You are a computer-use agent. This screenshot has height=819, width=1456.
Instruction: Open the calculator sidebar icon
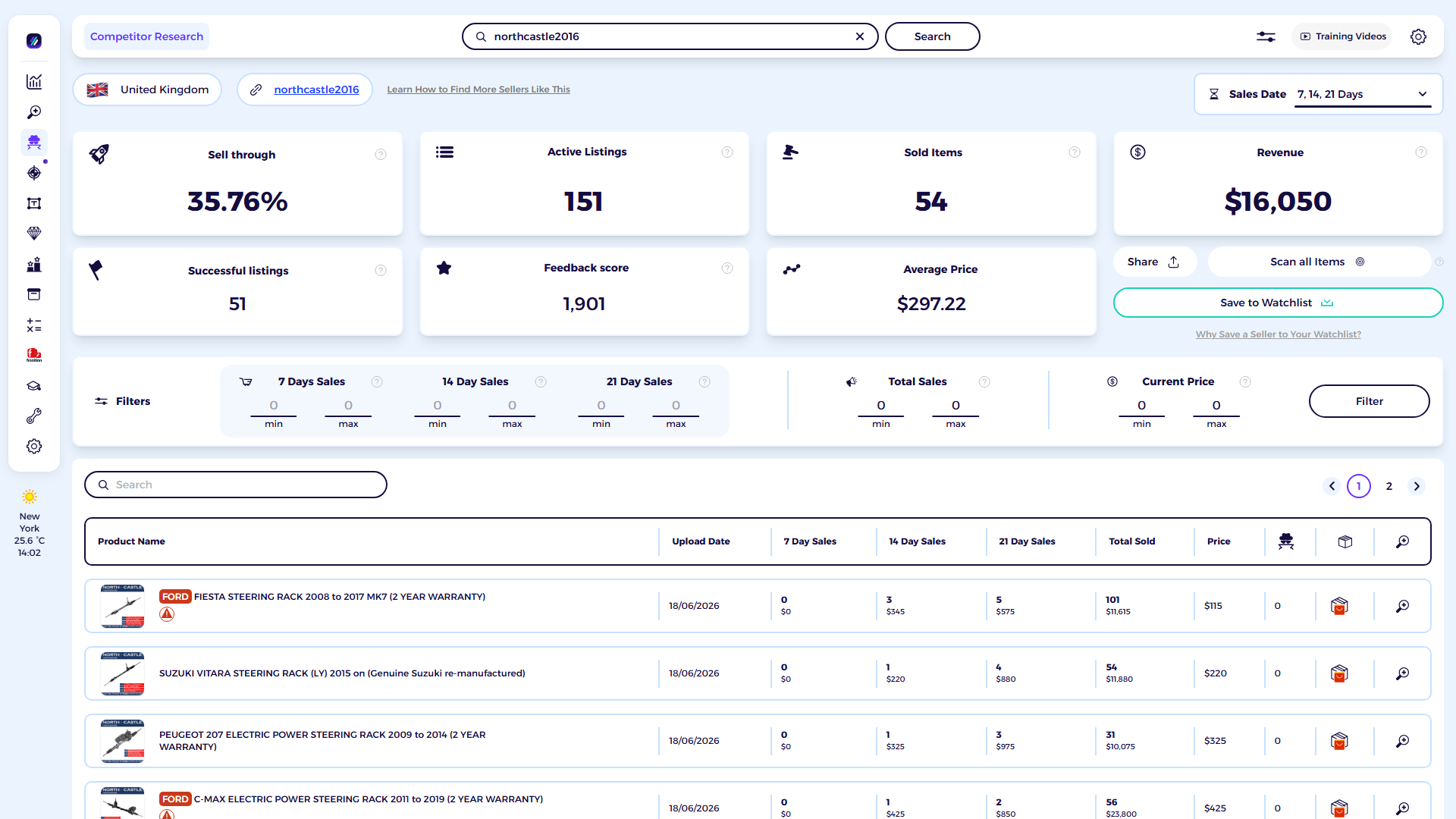(x=34, y=325)
